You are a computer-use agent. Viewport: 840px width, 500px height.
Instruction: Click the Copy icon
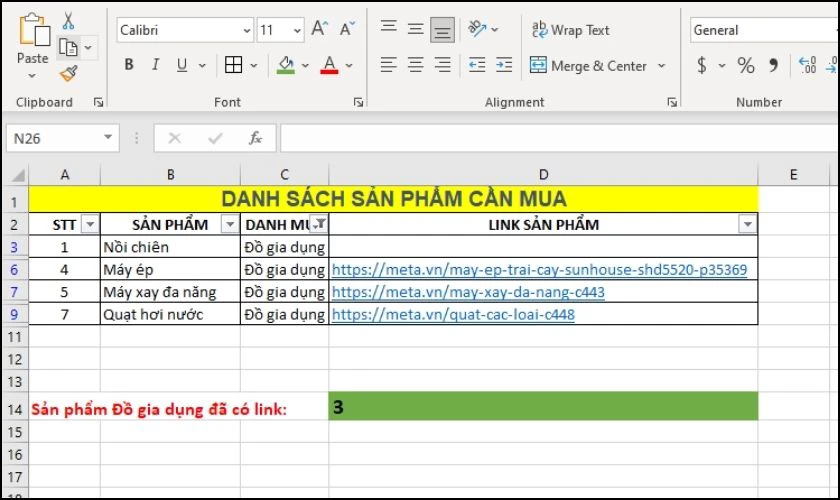(x=68, y=48)
